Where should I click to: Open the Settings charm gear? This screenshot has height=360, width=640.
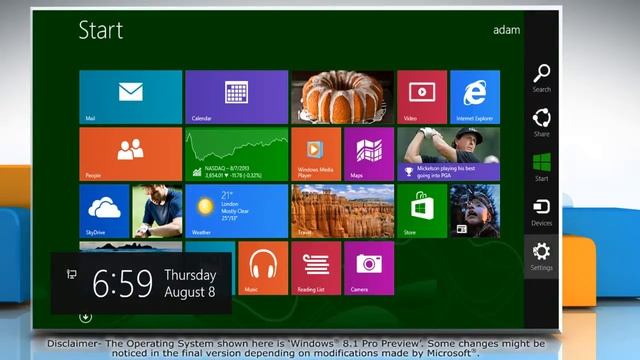pos(542,256)
